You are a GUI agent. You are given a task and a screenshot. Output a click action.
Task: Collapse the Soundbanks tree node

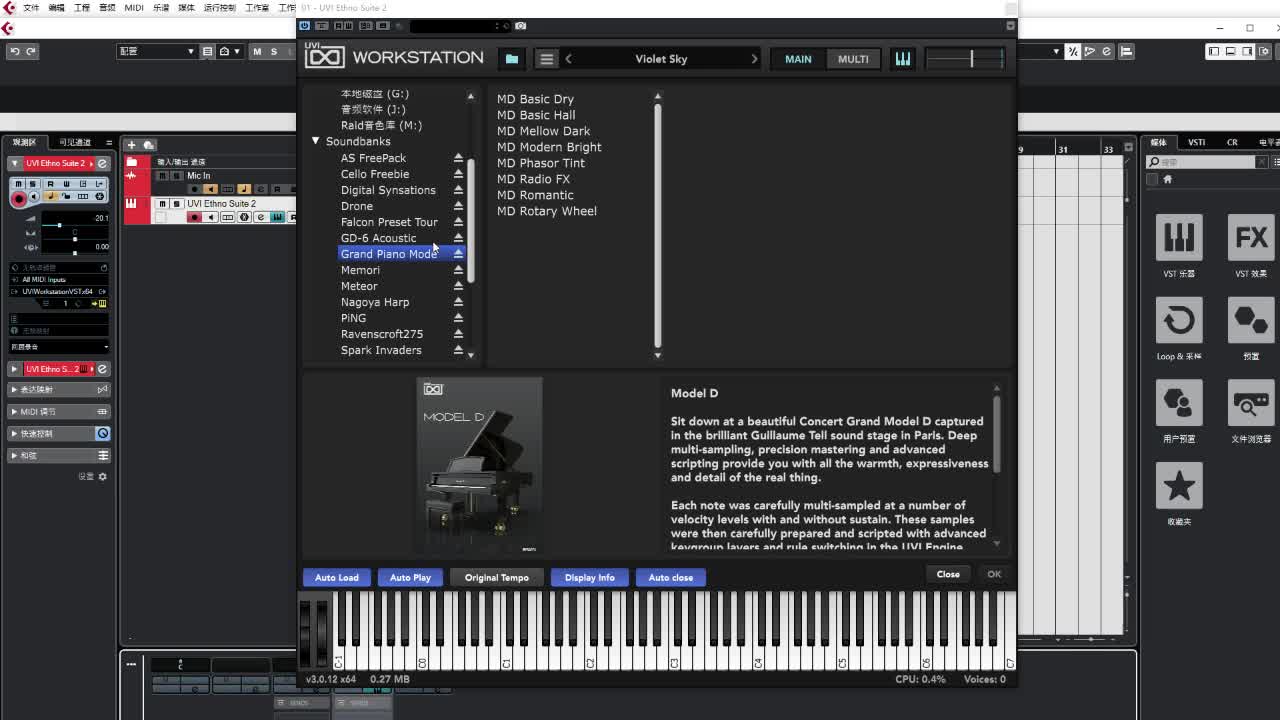[x=315, y=141]
